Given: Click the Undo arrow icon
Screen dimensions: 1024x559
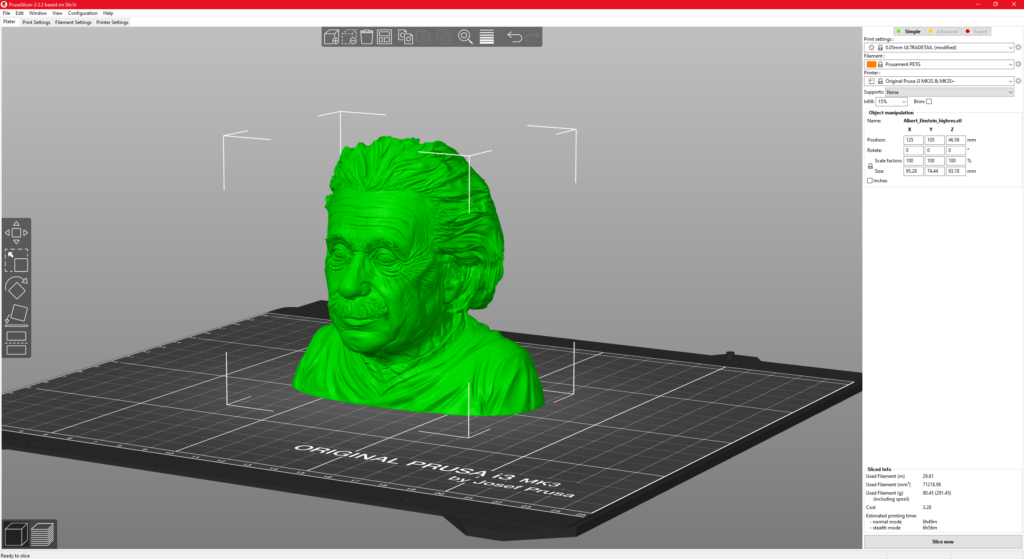Looking at the screenshot, I should point(514,37).
